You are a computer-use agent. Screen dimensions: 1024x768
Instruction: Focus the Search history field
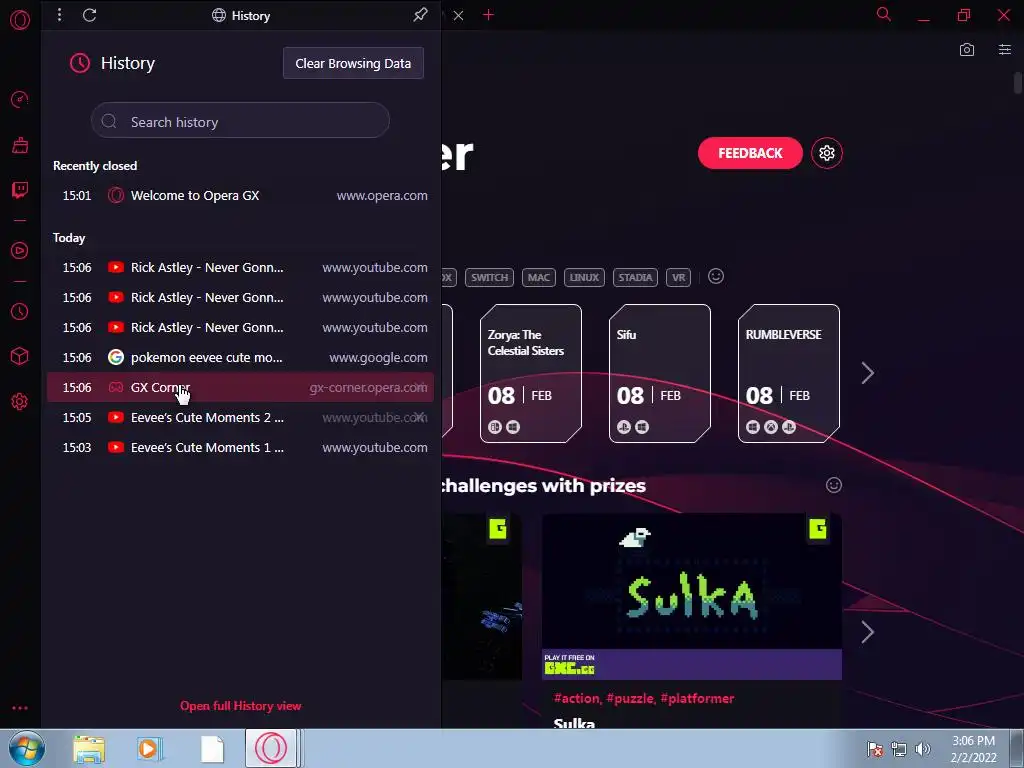coord(240,121)
